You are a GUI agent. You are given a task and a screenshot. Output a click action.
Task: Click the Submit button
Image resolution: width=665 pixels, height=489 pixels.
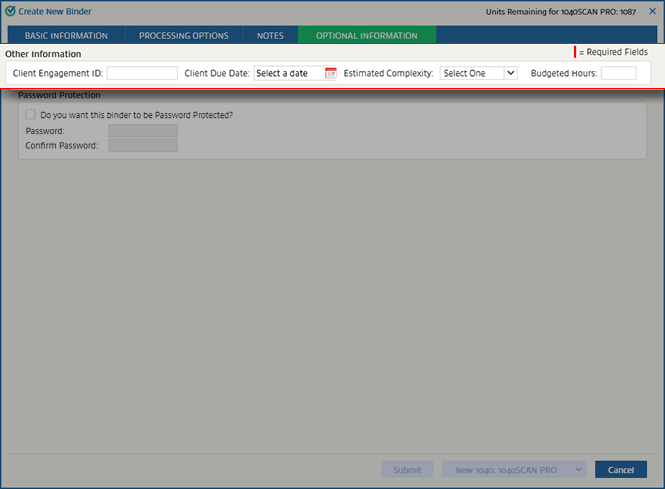tap(407, 469)
